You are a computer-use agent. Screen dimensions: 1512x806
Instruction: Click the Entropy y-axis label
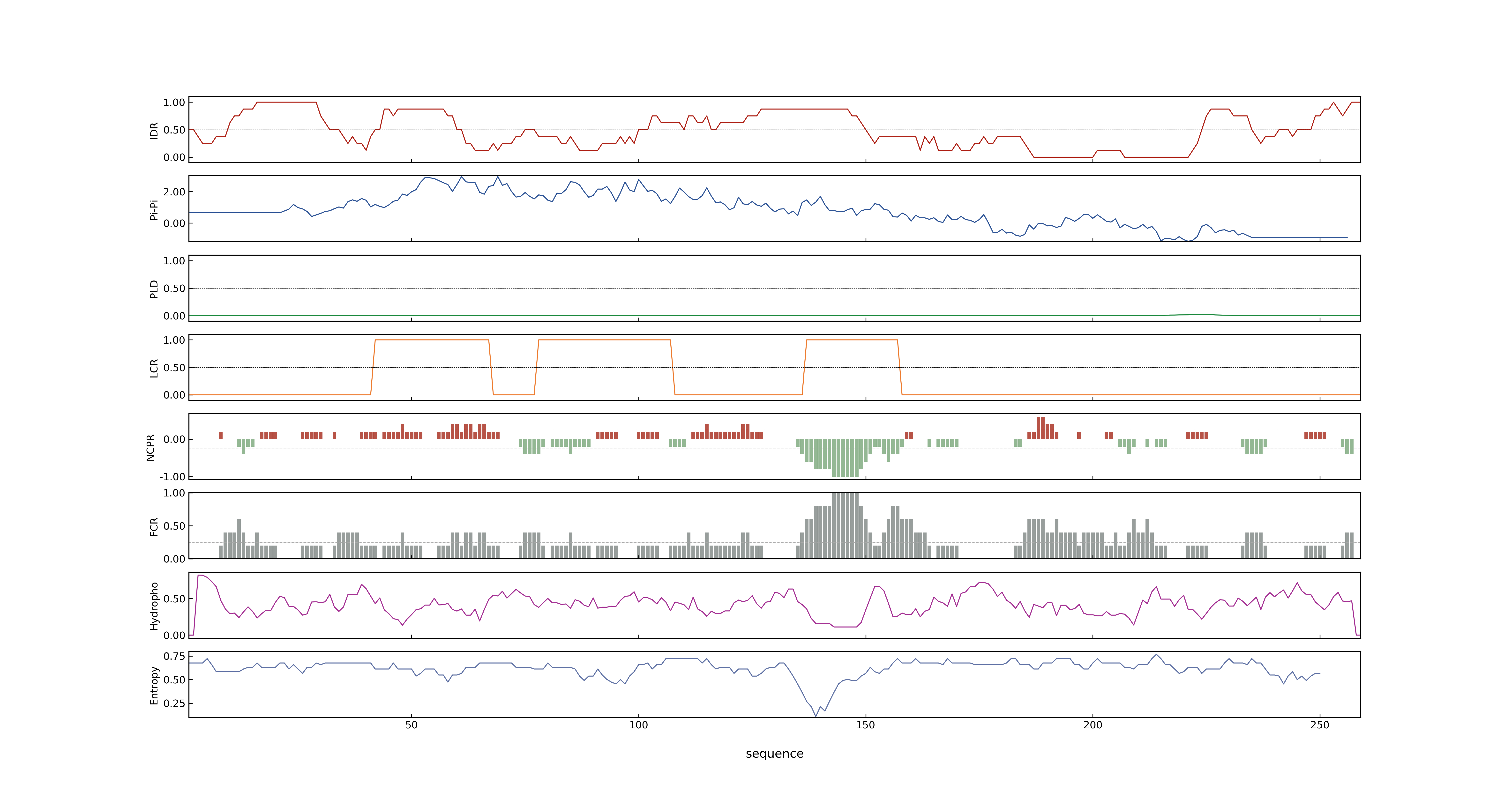pos(154,685)
